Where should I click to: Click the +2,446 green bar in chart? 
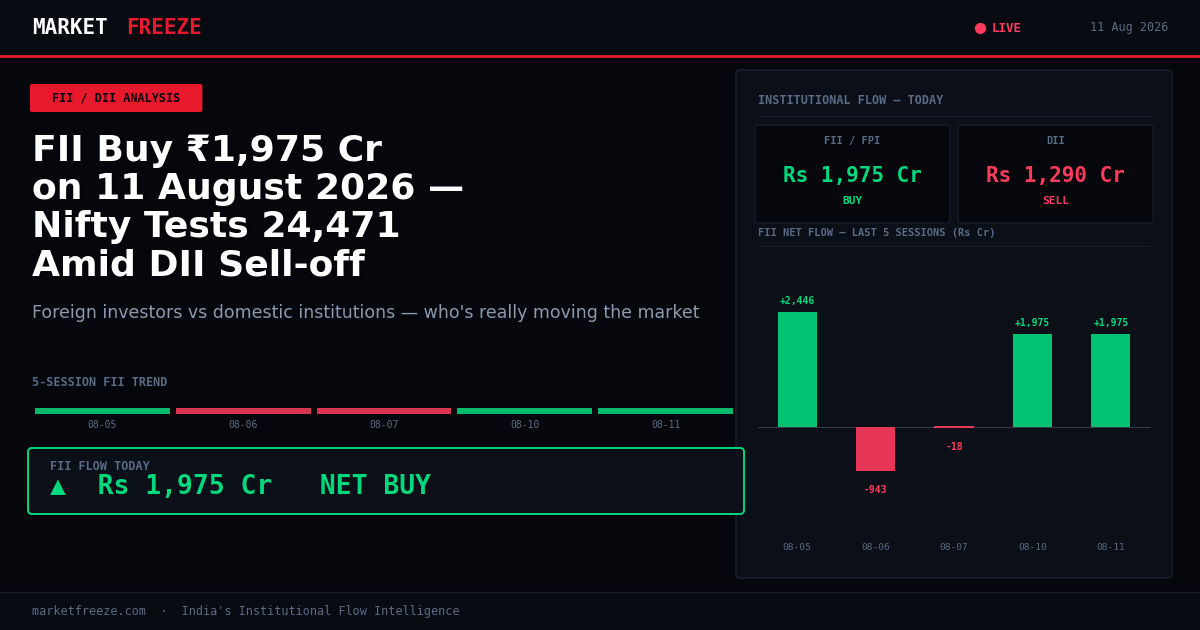tap(797, 369)
